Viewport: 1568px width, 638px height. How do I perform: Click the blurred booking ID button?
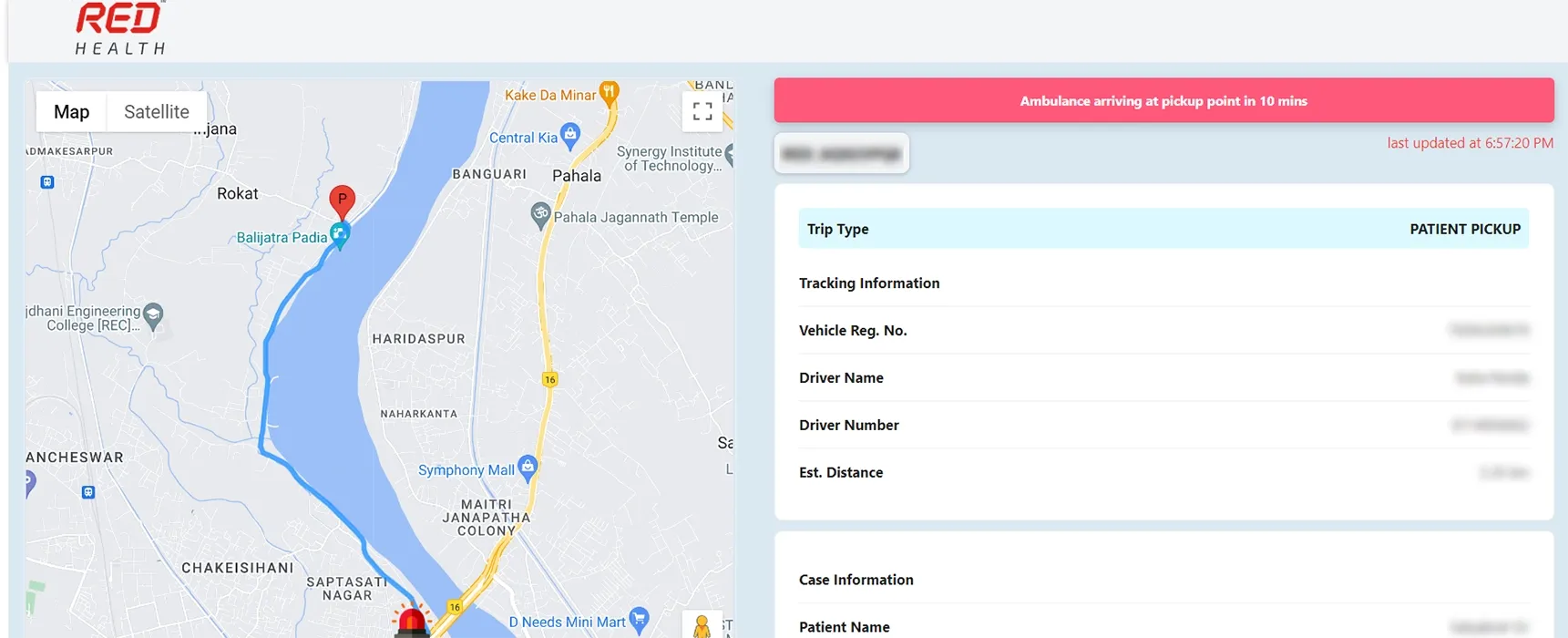pos(841,154)
